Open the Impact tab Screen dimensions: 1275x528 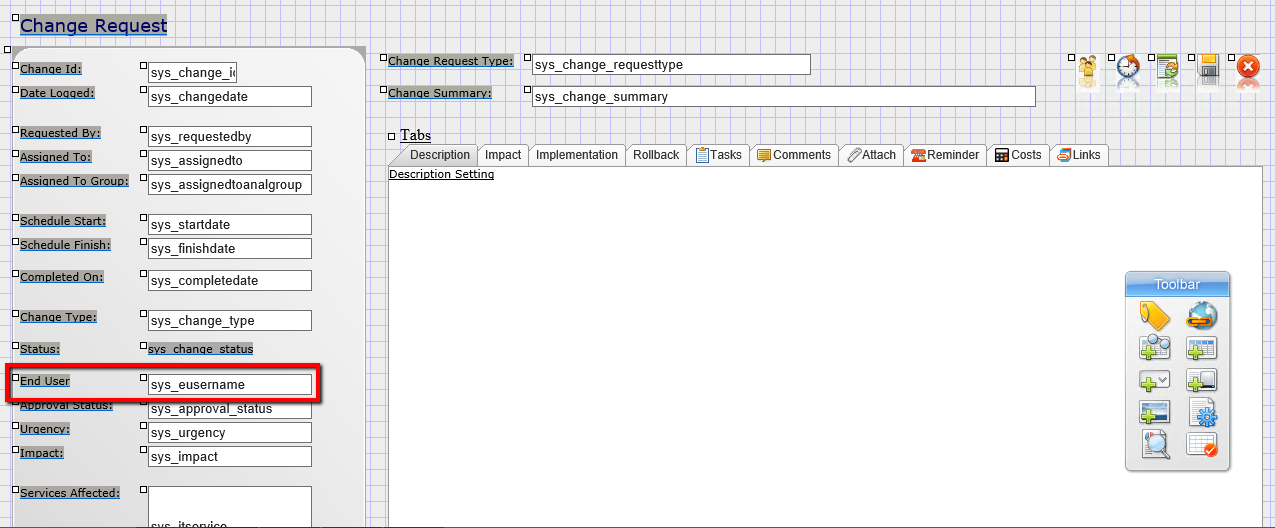[x=503, y=155]
